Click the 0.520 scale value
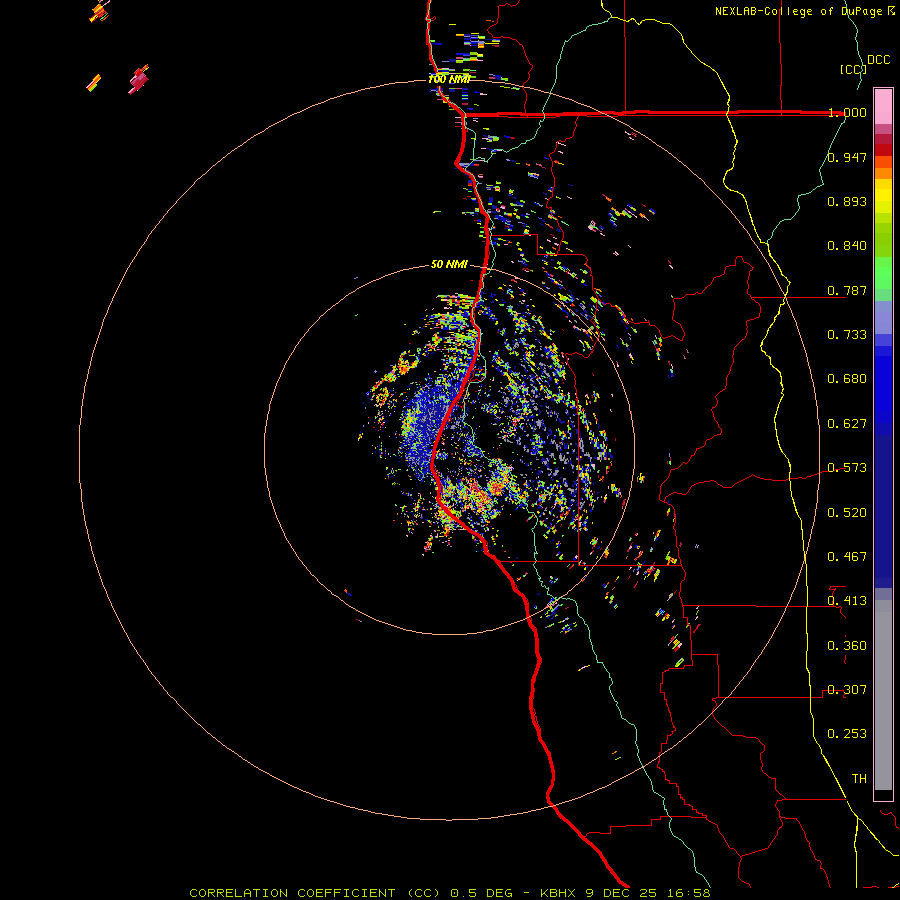This screenshot has width=900, height=900. (x=847, y=513)
